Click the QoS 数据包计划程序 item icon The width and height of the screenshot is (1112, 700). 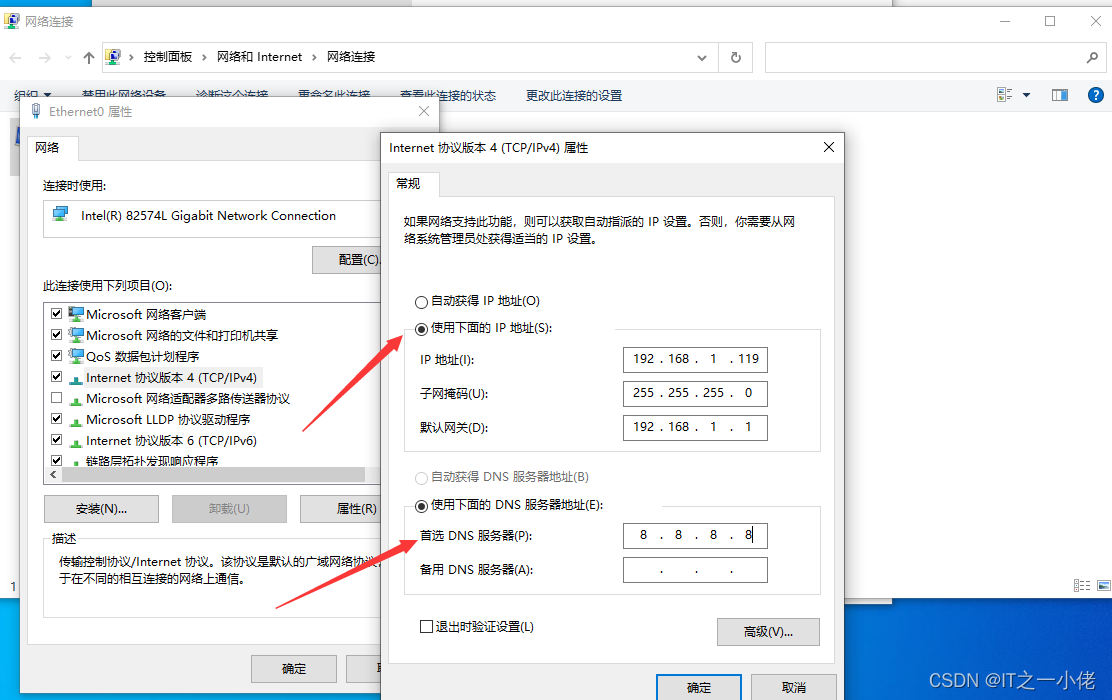pos(76,355)
